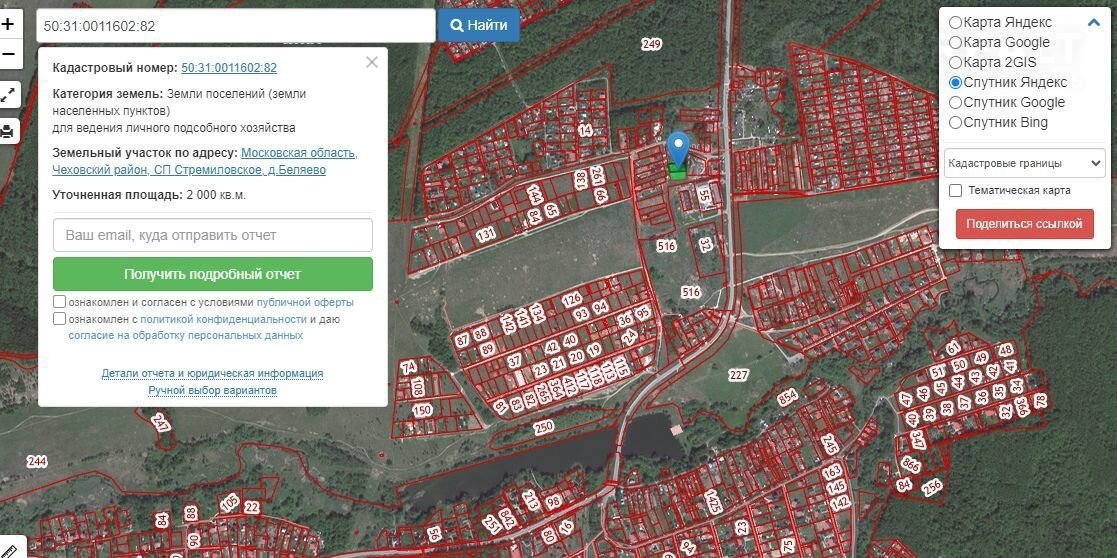The width and height of the screenshot is (1117, 558).
Task: Zoom out the map with minus button
Action: tap(8, 54)
